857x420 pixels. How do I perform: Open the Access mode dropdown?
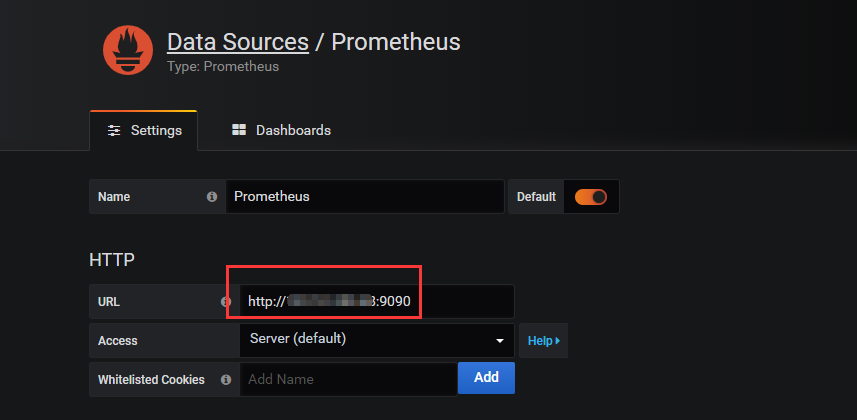[x=376, y=340]
